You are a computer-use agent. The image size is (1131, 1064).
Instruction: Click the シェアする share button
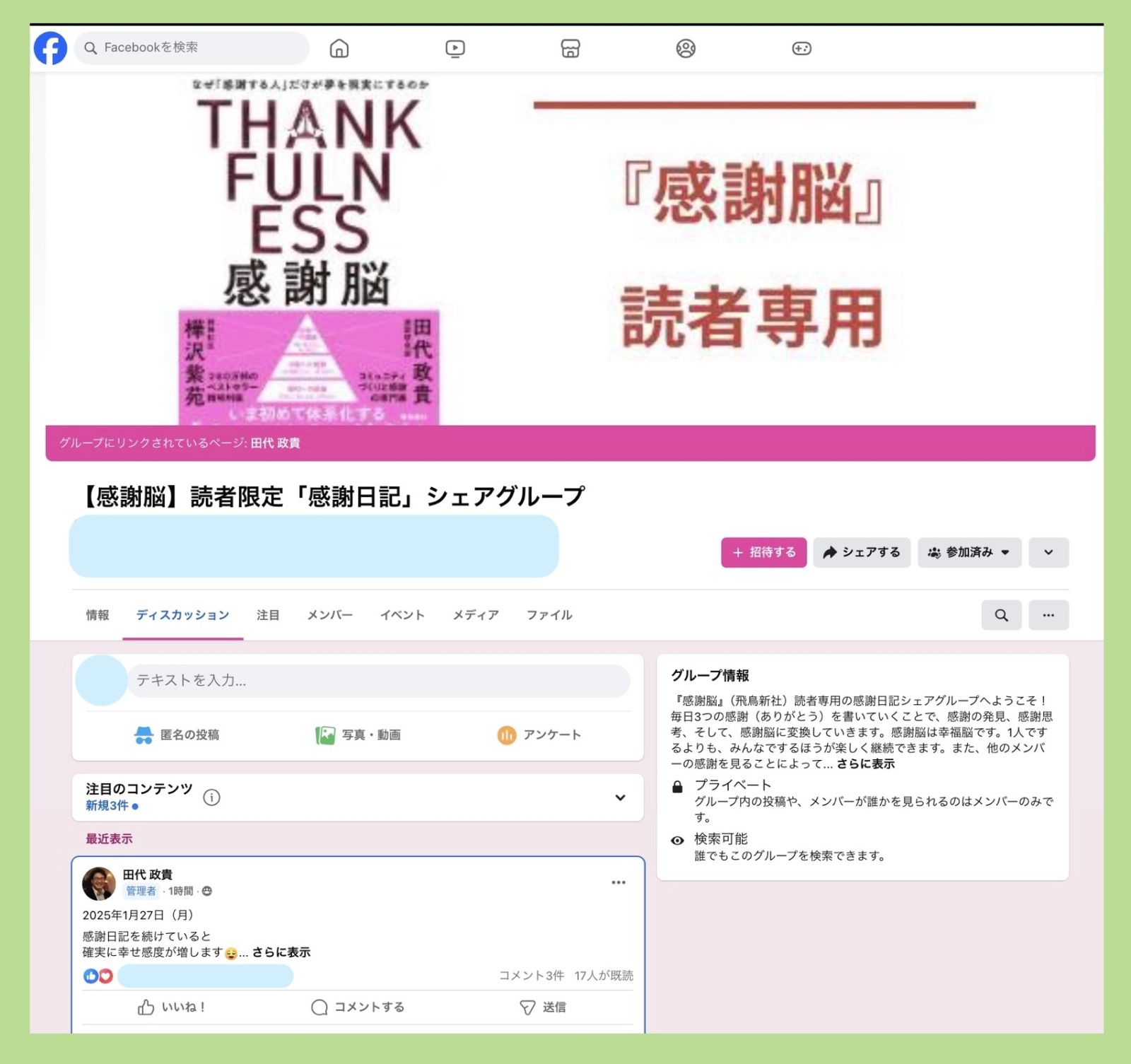862,552
